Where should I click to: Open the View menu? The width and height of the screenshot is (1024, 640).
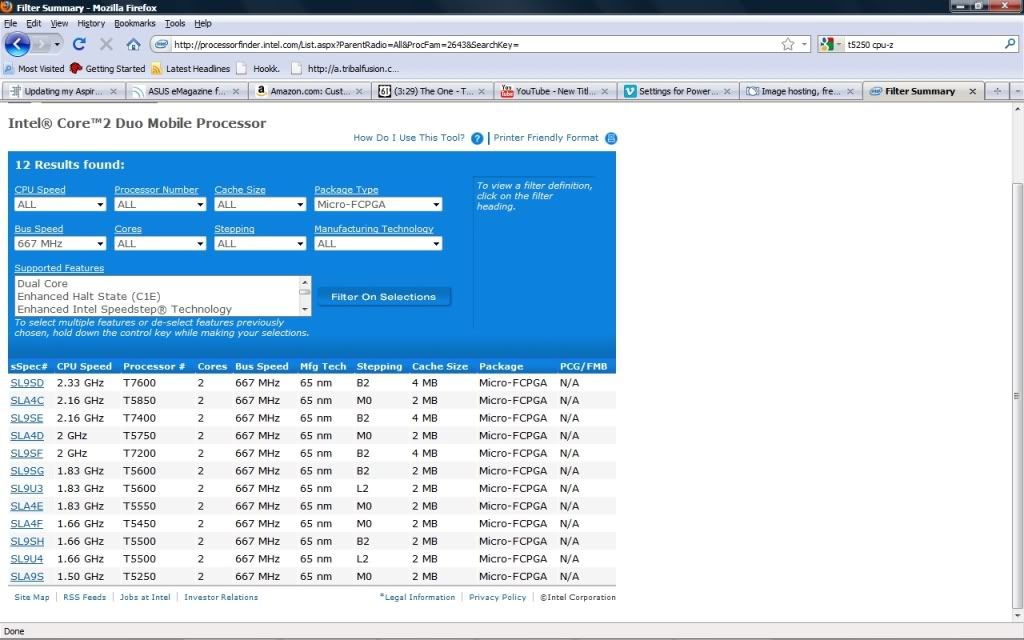coord(59,24)
